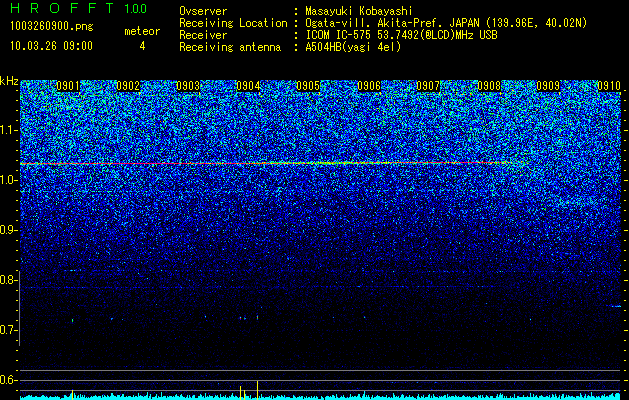Click the meteor count 4
This screenshot has height=400, width=629.
(x=142, y=46)
